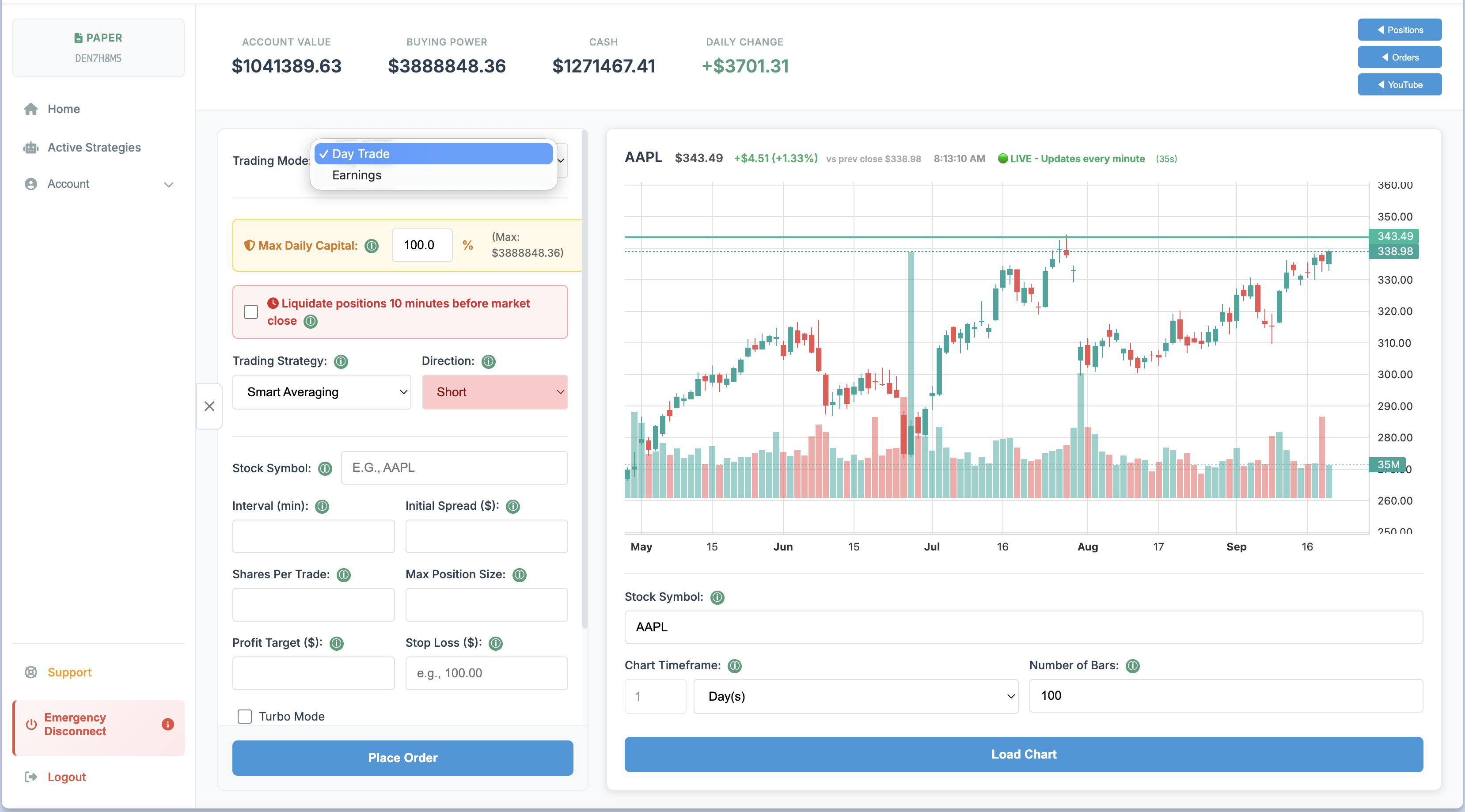Click info icon next to Chart Timeframe
1465x812 pixels.
[735, 666]
